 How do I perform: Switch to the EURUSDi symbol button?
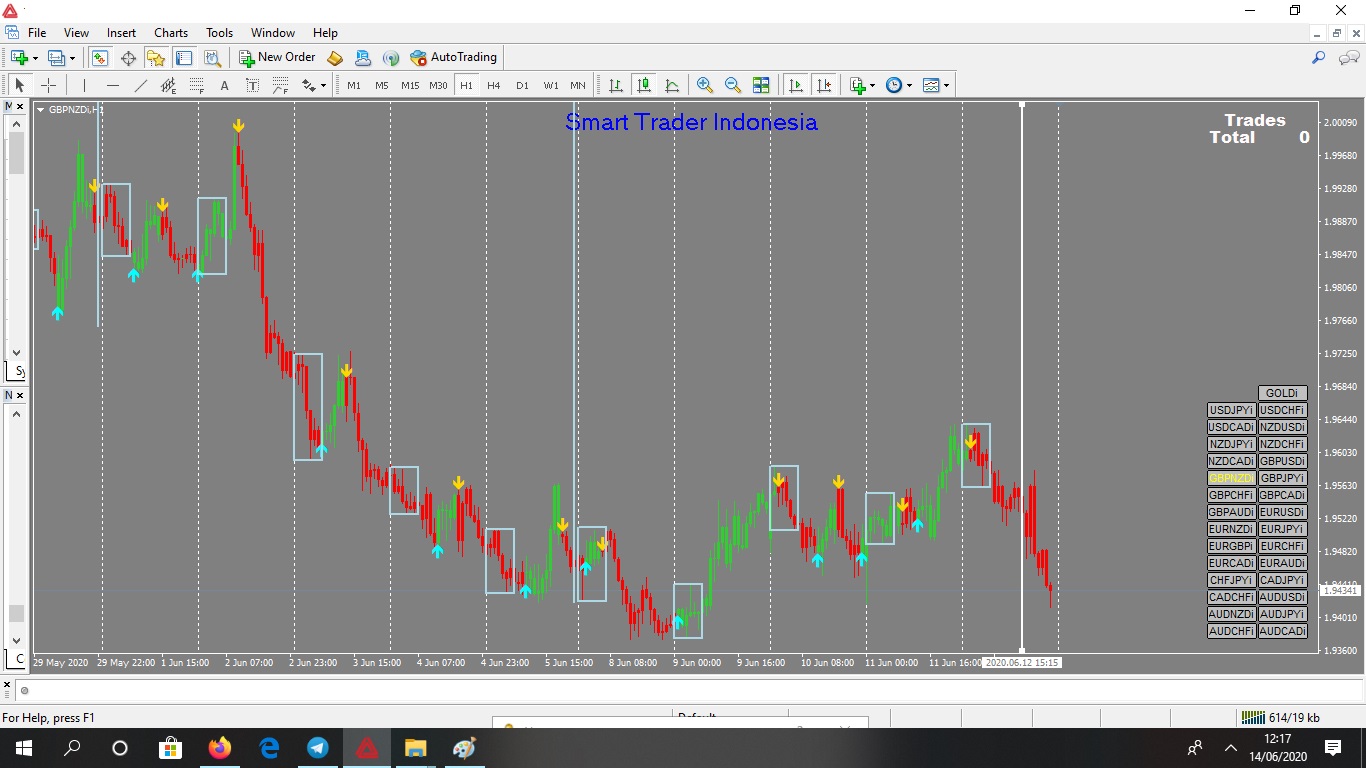[1282, 512]
